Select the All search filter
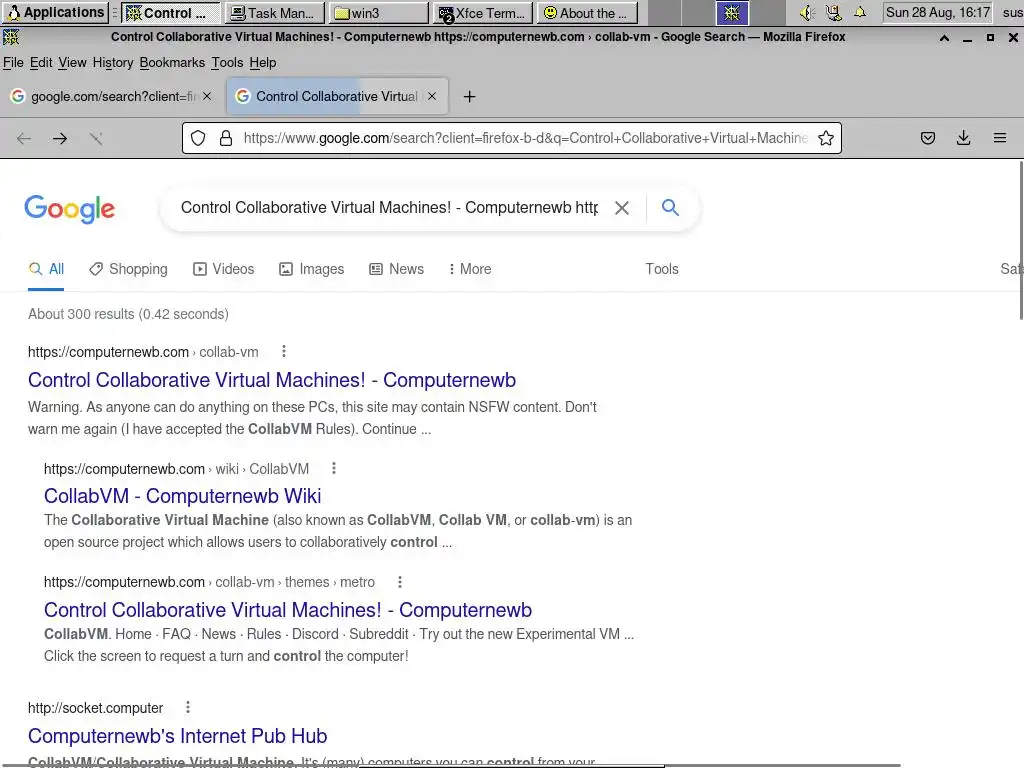The width and height of the screenshot is (1024, 768). coord(46,269)
